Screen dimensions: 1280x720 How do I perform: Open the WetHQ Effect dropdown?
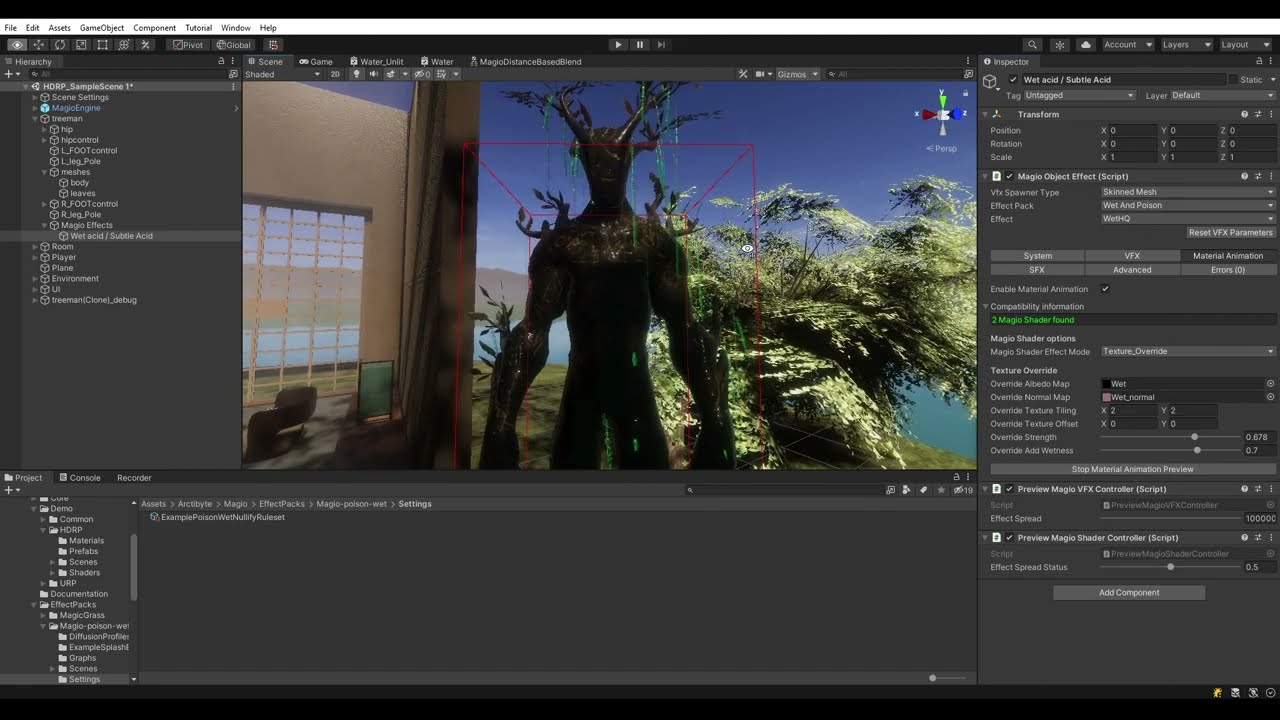(x=1188, y=219)
